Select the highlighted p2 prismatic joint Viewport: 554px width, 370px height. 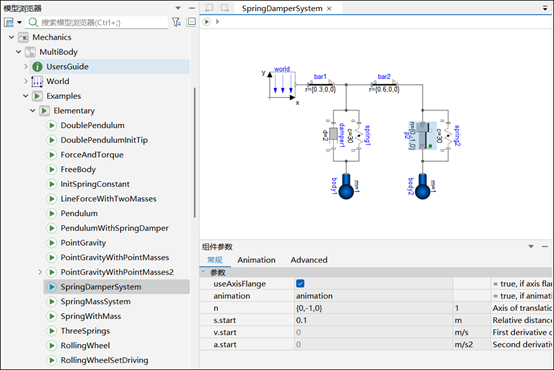tap(423, 136)
